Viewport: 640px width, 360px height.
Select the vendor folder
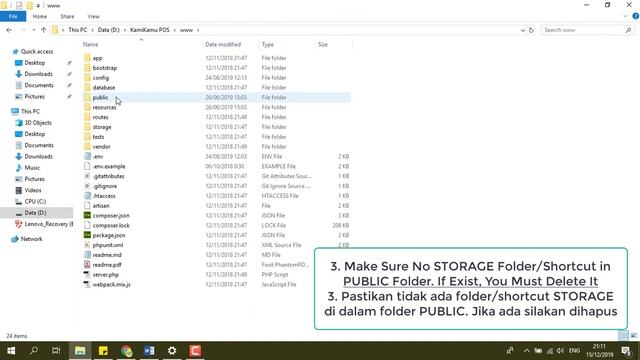tap(101, 147)
